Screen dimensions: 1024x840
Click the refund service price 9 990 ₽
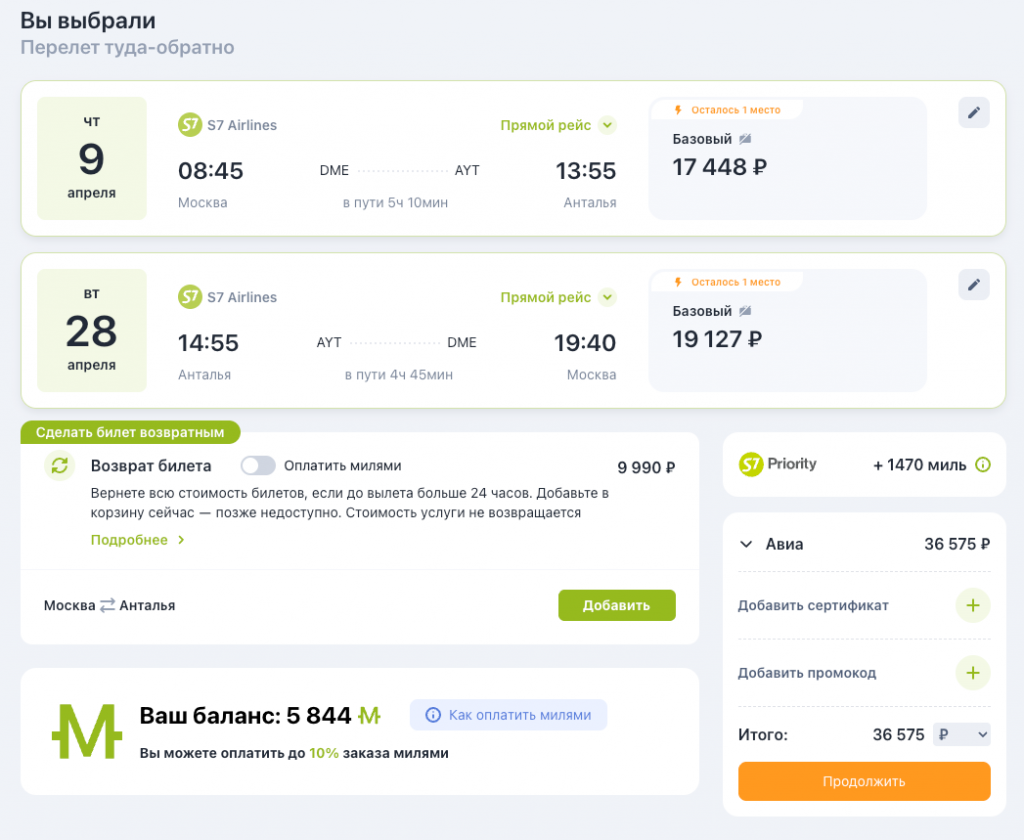pyautogui.click(x=647, y=468)
